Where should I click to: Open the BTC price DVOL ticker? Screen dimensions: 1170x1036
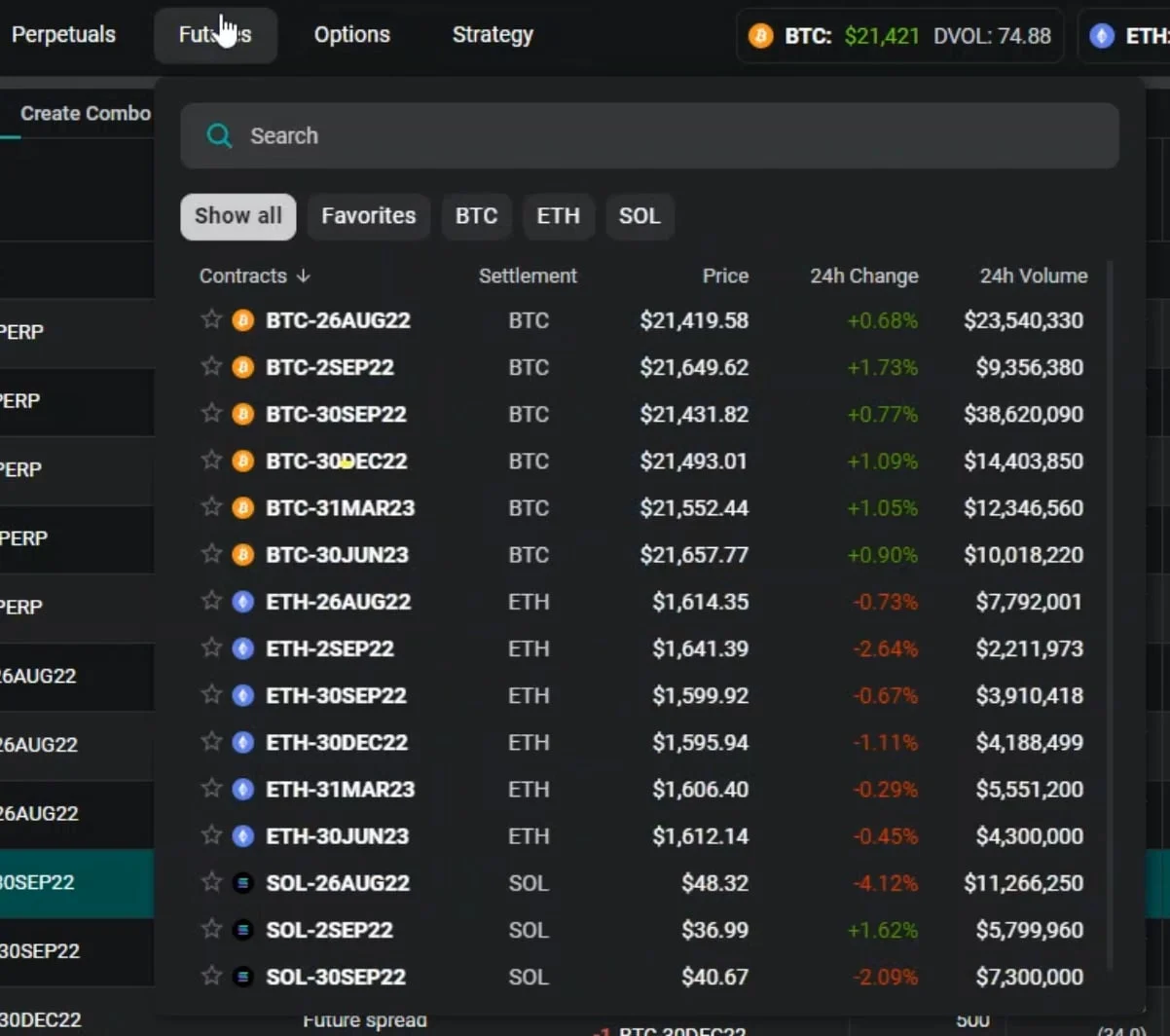(899, 36)
